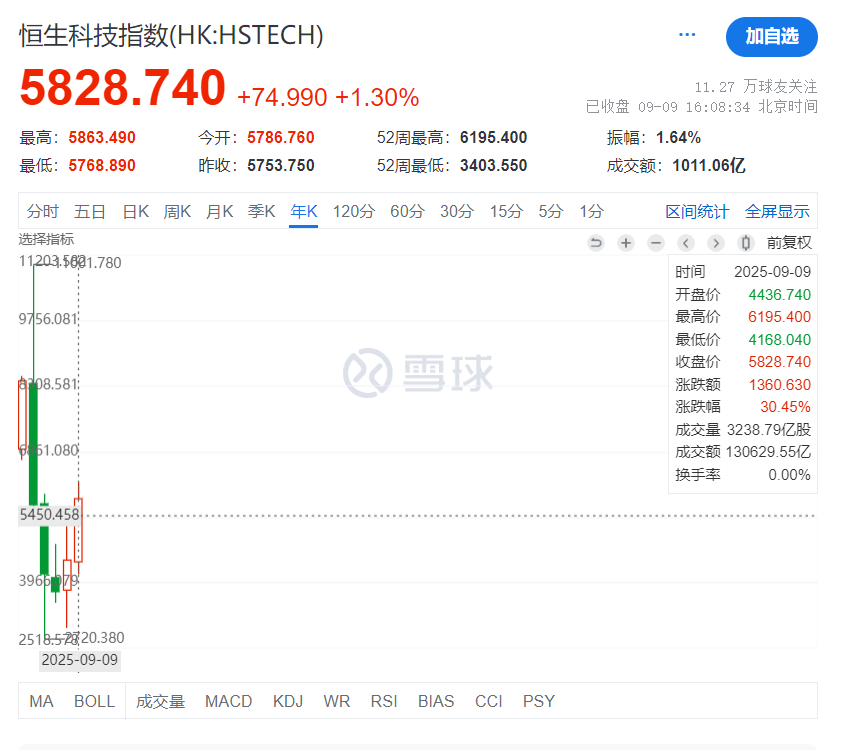846x750 pixels.
Task: Switch to the 分时 chart tab
Action: coord(42,211)
